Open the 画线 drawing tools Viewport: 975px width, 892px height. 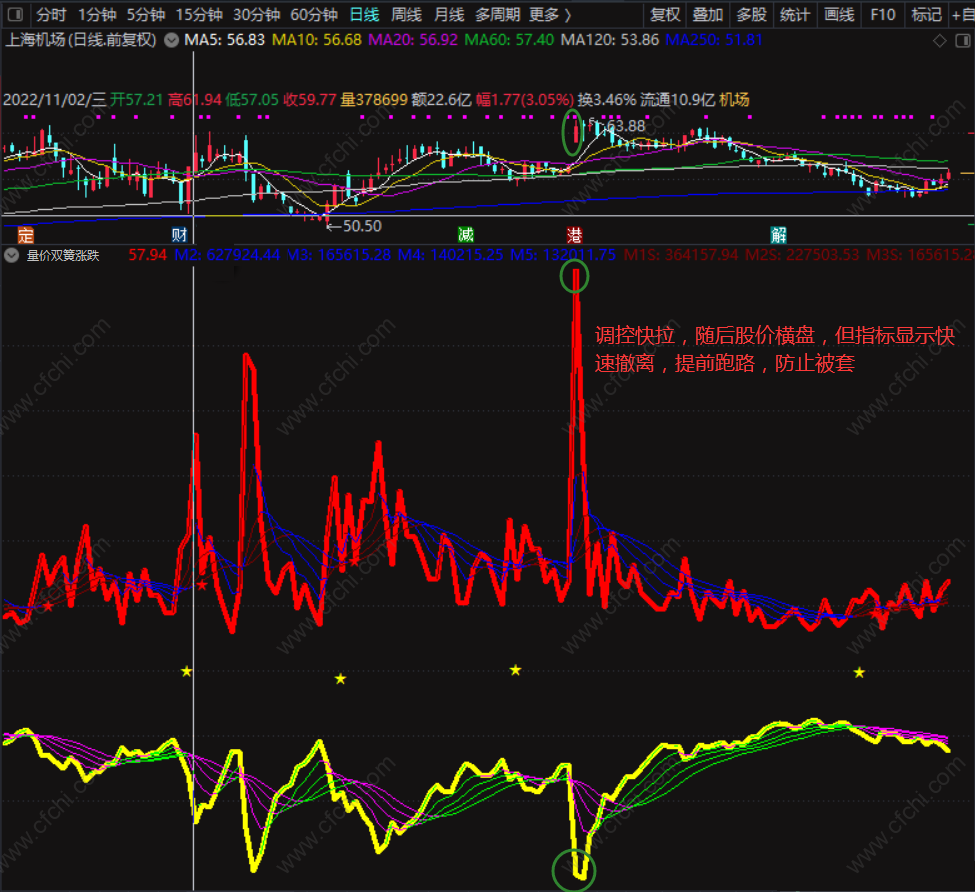[x=839, y=14]
